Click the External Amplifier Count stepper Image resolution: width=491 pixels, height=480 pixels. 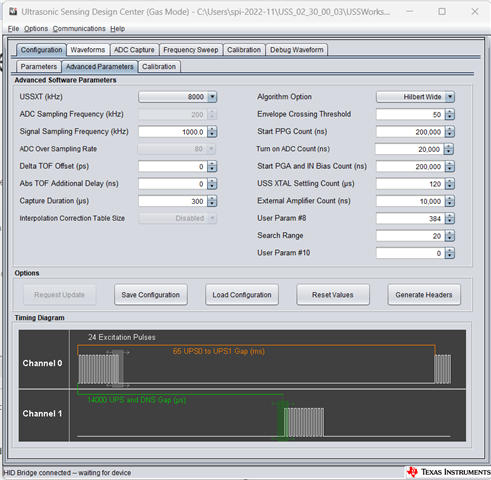[x=450, y=201]
